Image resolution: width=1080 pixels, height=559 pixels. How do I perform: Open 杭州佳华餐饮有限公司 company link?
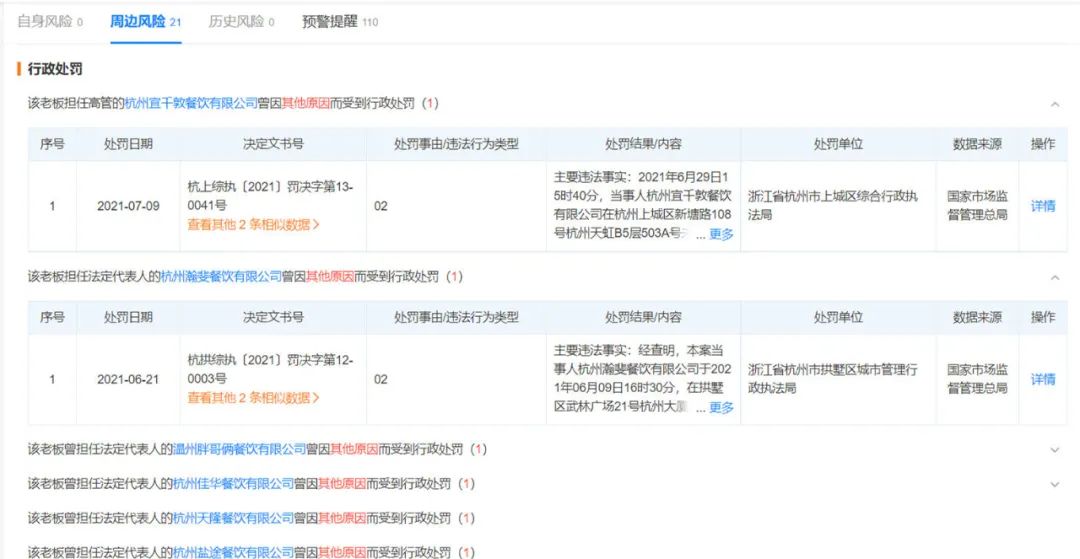point(233,484)
